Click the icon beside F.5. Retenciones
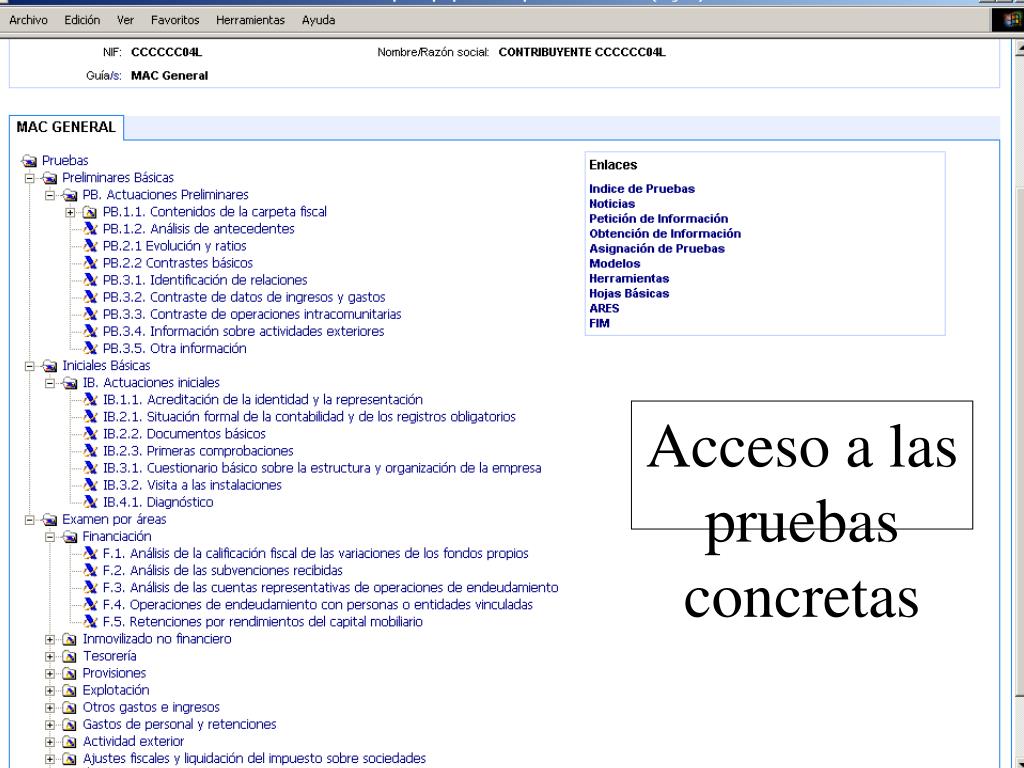The width and height of the screenshot is (1024, 768). (91, 622)
